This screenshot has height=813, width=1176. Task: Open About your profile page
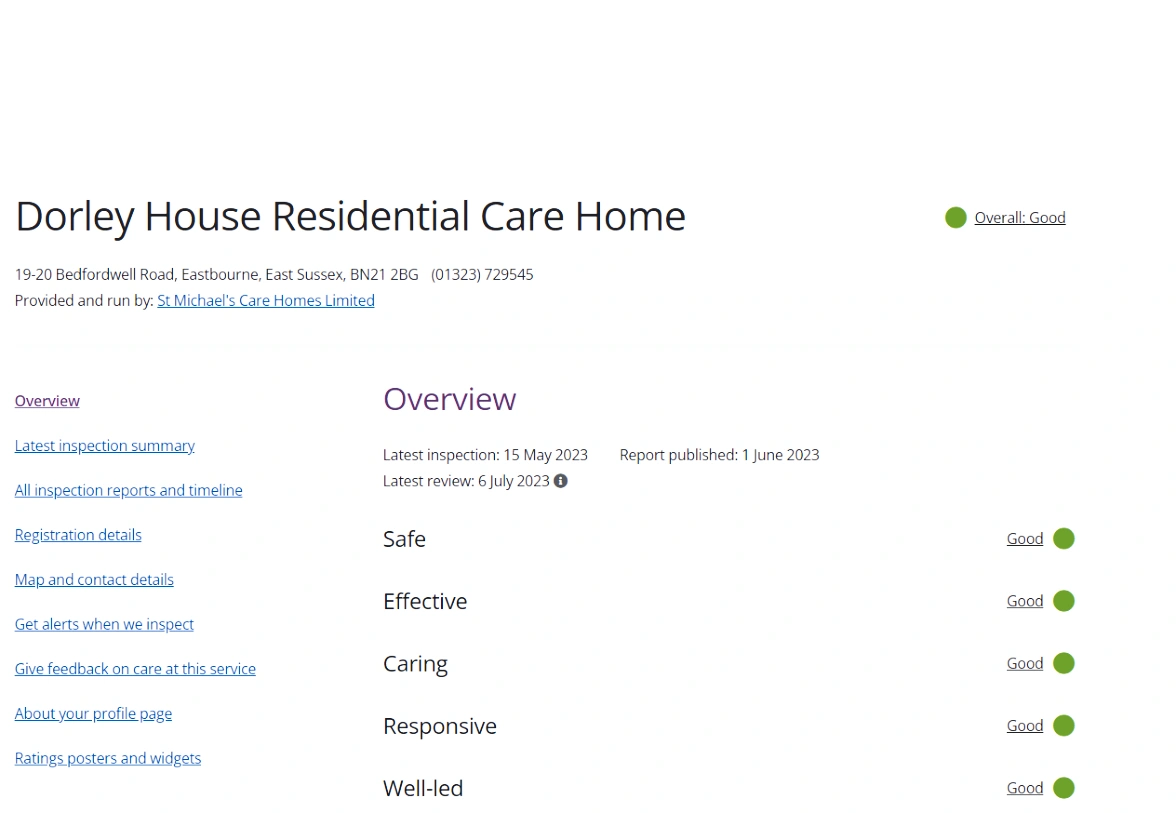point(93,714)
